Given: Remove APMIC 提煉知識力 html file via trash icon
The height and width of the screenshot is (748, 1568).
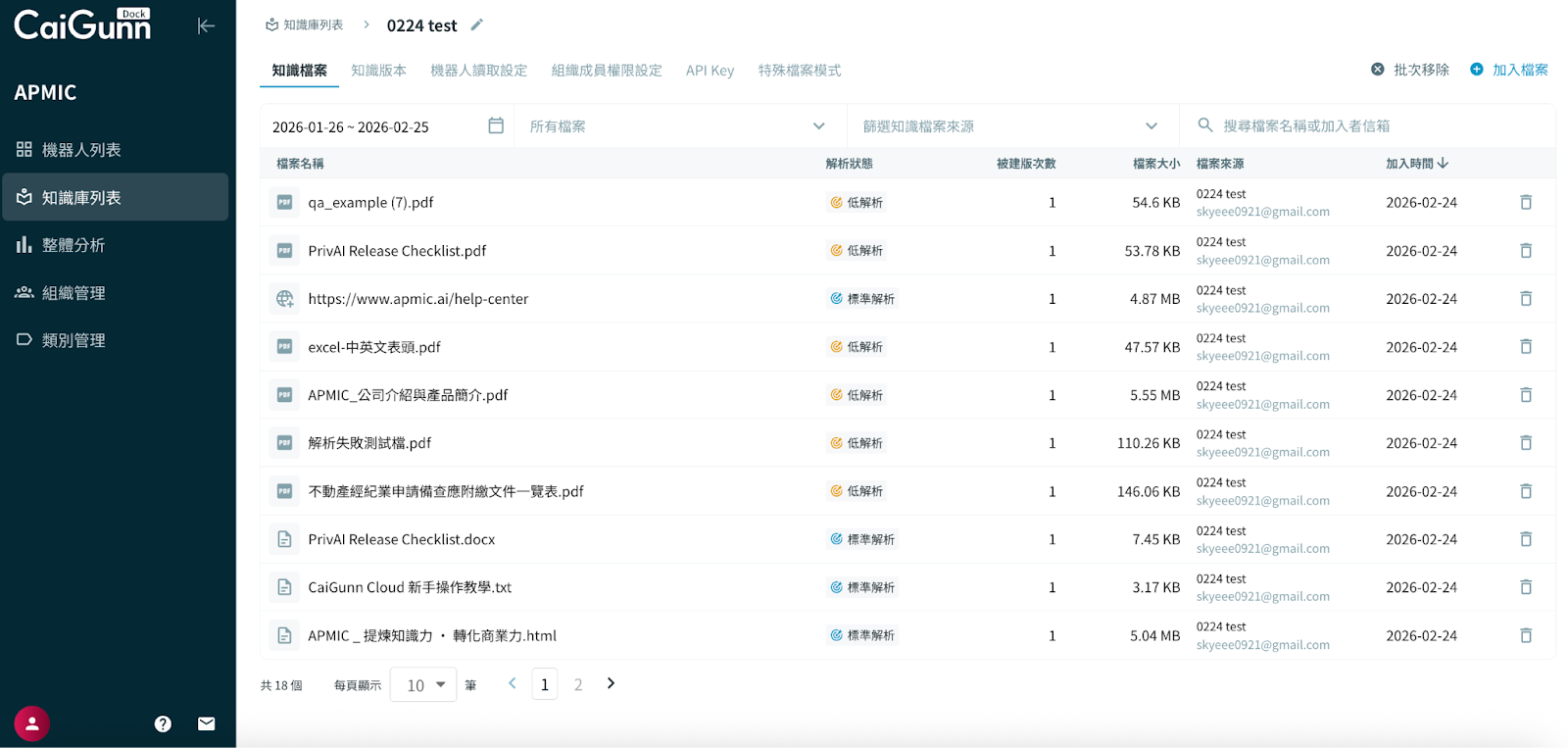Looking at the screenshot, I should point(1526,635).
